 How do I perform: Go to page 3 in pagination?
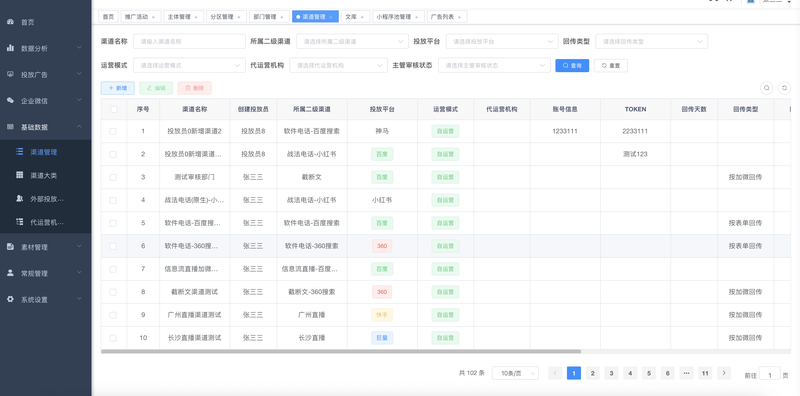[611, 373]
